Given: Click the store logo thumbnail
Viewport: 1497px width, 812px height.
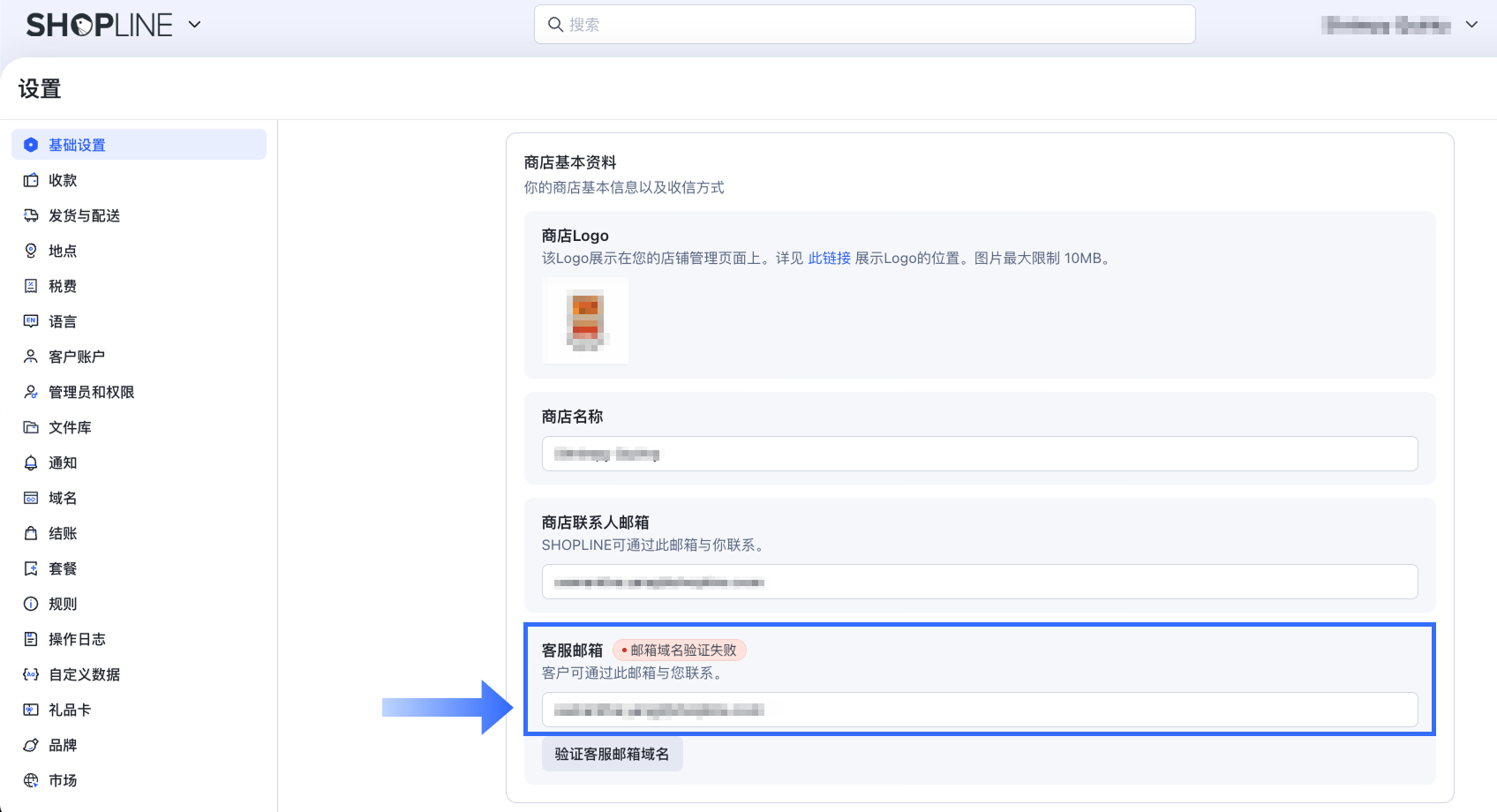Looking at the screenshot, I should coord(585,320).
